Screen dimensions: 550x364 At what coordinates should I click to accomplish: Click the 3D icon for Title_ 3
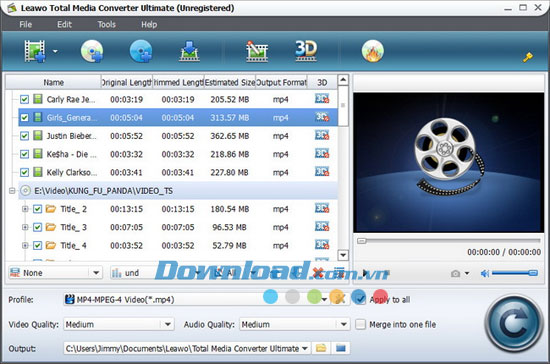(x=322, y=227)
